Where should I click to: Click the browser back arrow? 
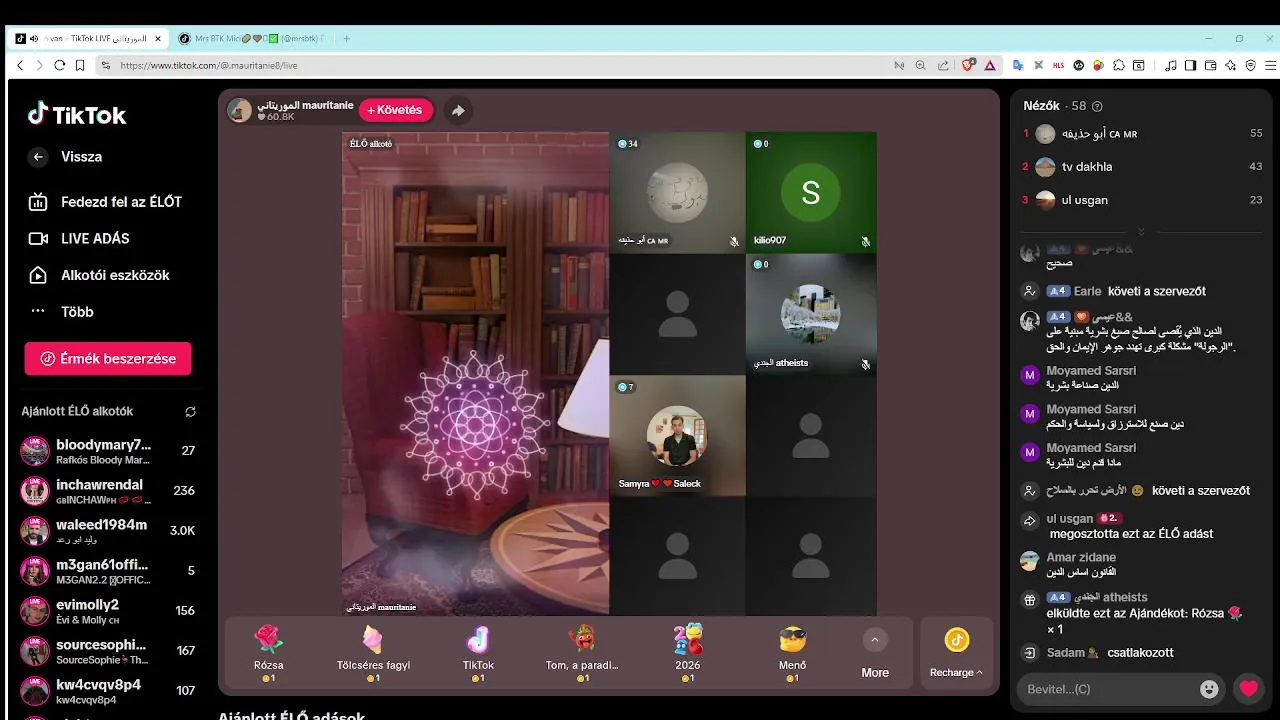pyautogui.click(x=19, y=65)
